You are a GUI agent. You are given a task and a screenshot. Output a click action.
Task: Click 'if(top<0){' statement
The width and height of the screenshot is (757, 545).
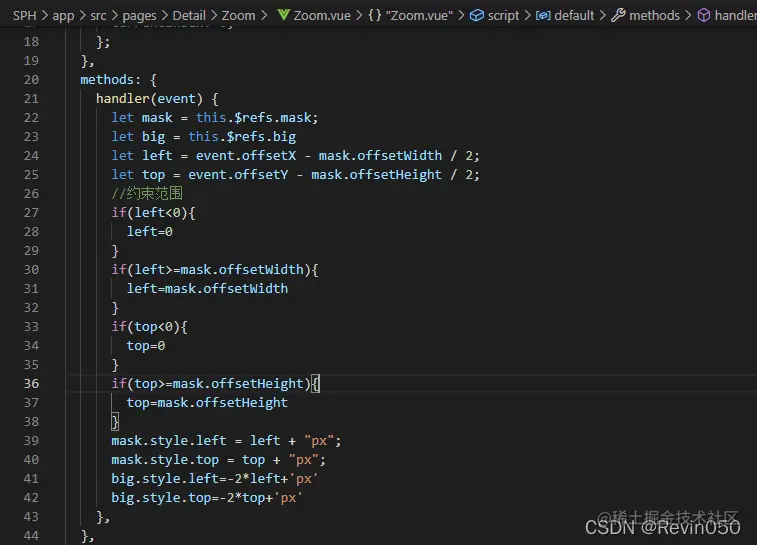point(149,327)
